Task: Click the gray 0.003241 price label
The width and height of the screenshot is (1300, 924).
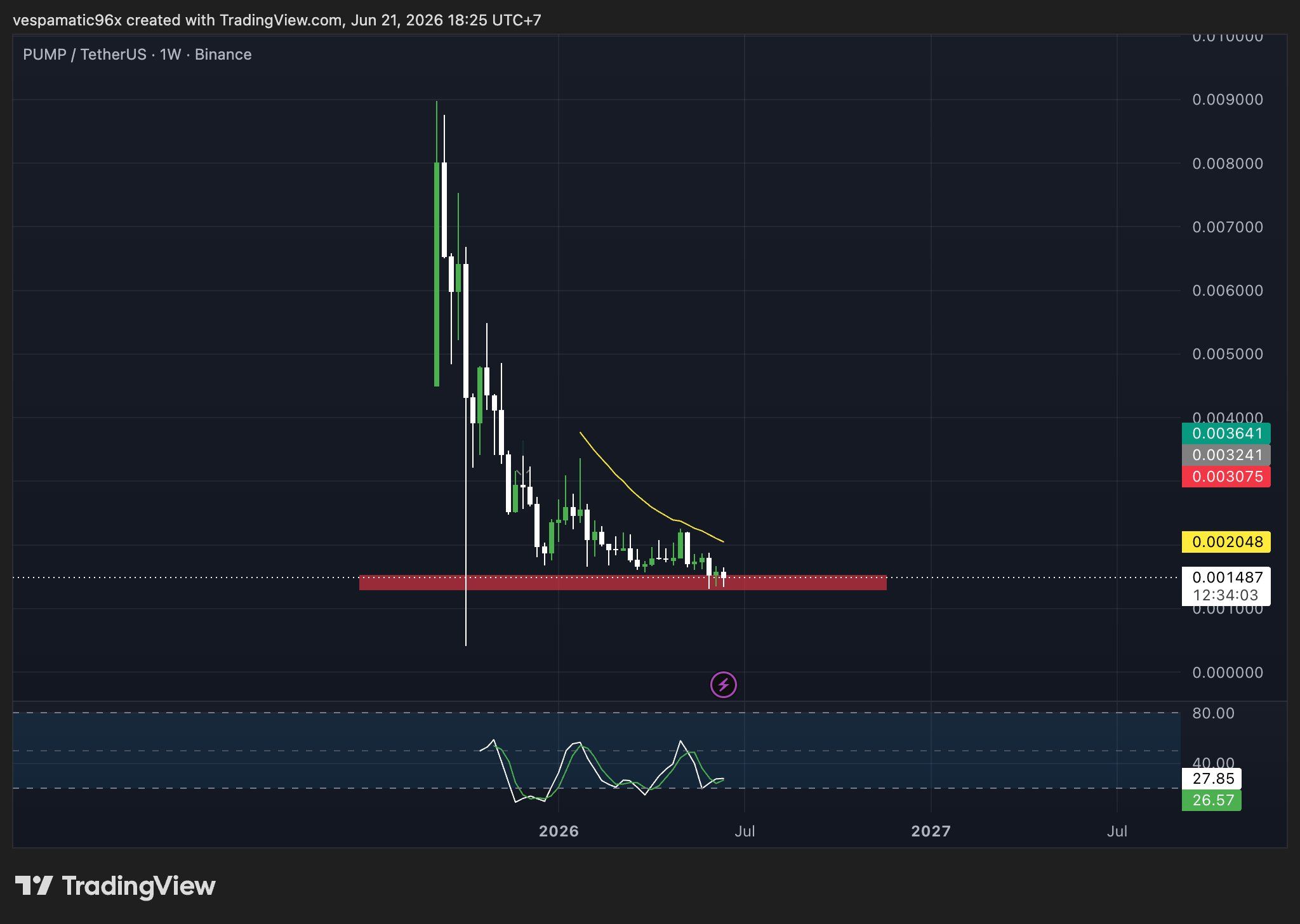Action: click(1226, 455)
